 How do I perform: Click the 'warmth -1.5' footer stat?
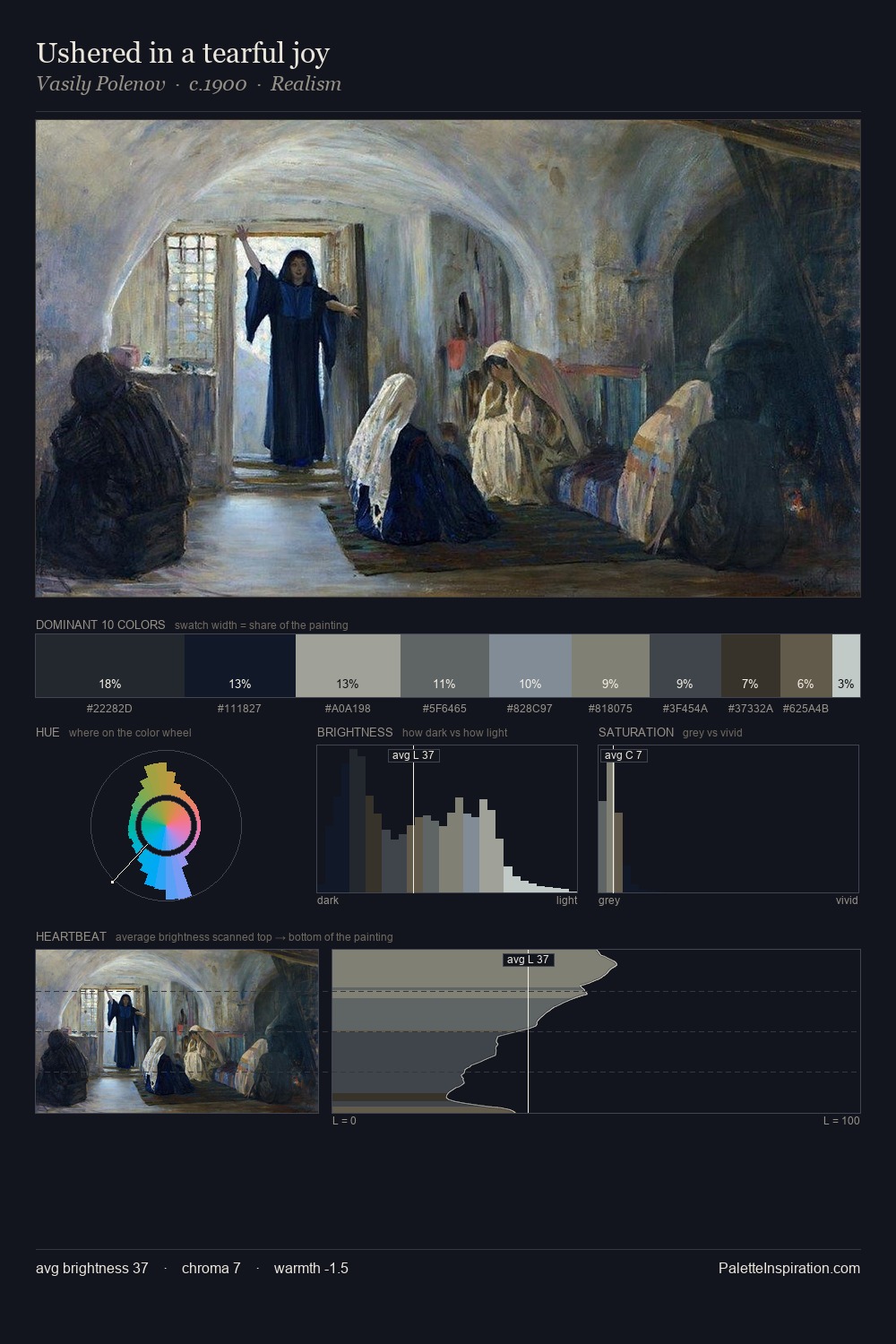[311, 1269]
